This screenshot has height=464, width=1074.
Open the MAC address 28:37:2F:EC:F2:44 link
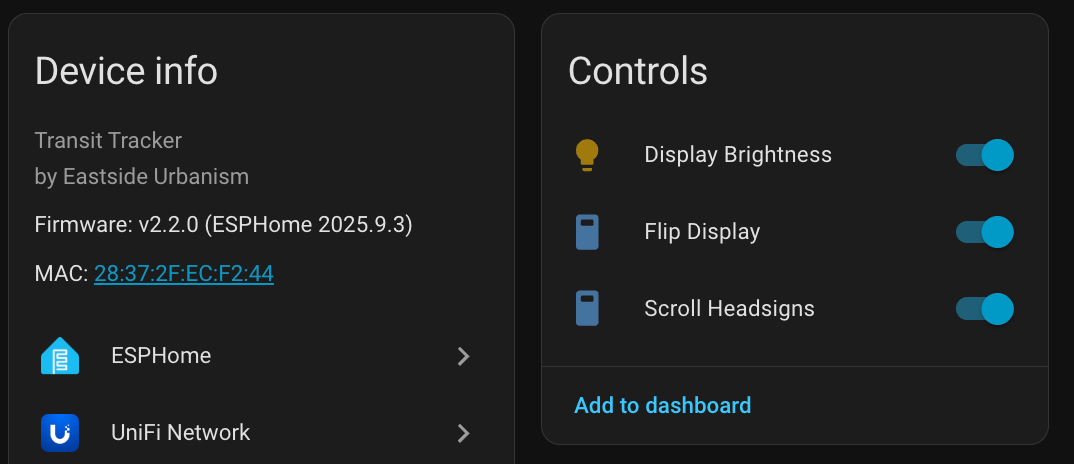tap(184, 273)
